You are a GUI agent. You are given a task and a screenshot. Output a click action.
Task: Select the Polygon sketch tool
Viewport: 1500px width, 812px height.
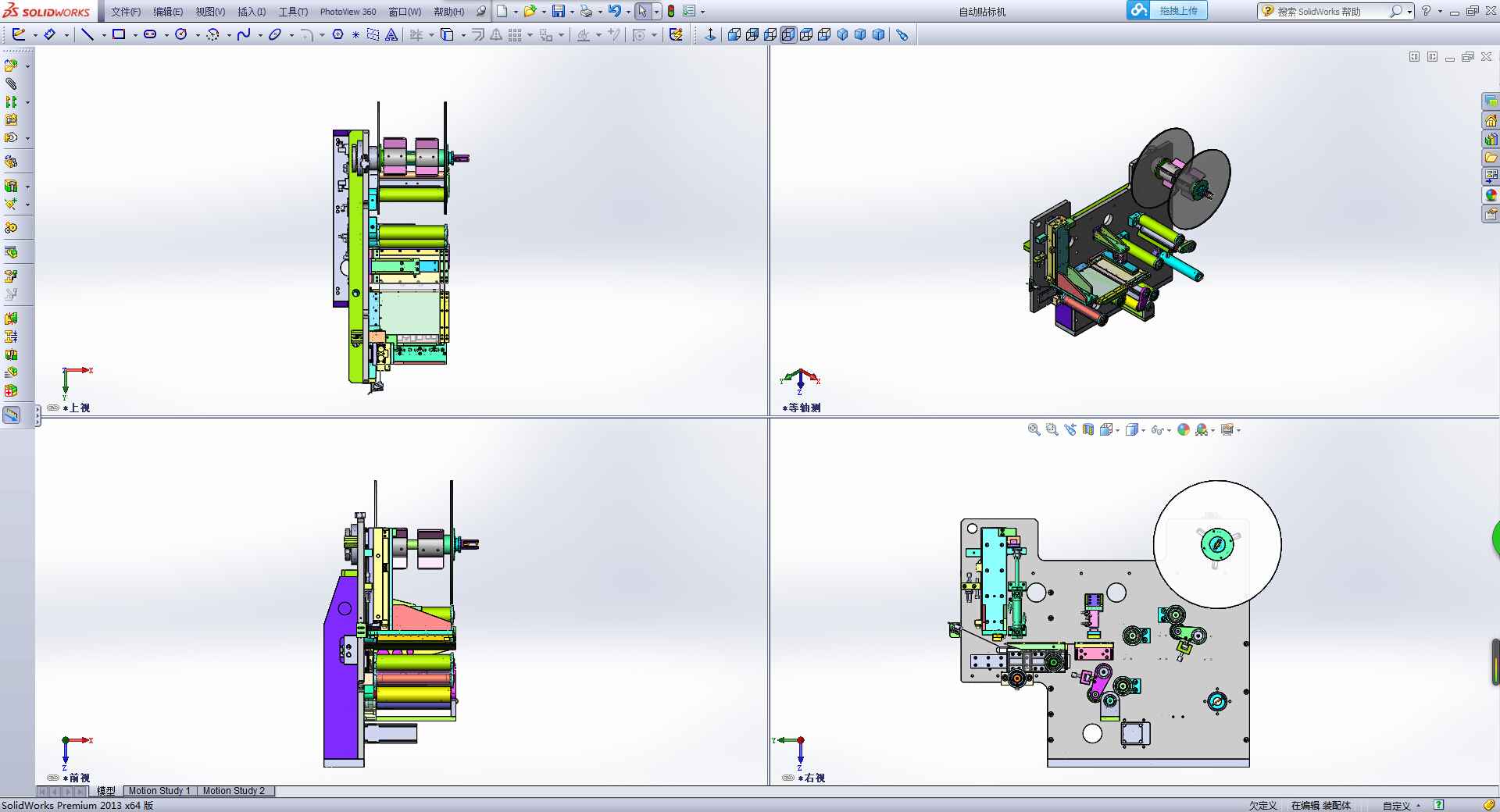[x=338, y=34]
